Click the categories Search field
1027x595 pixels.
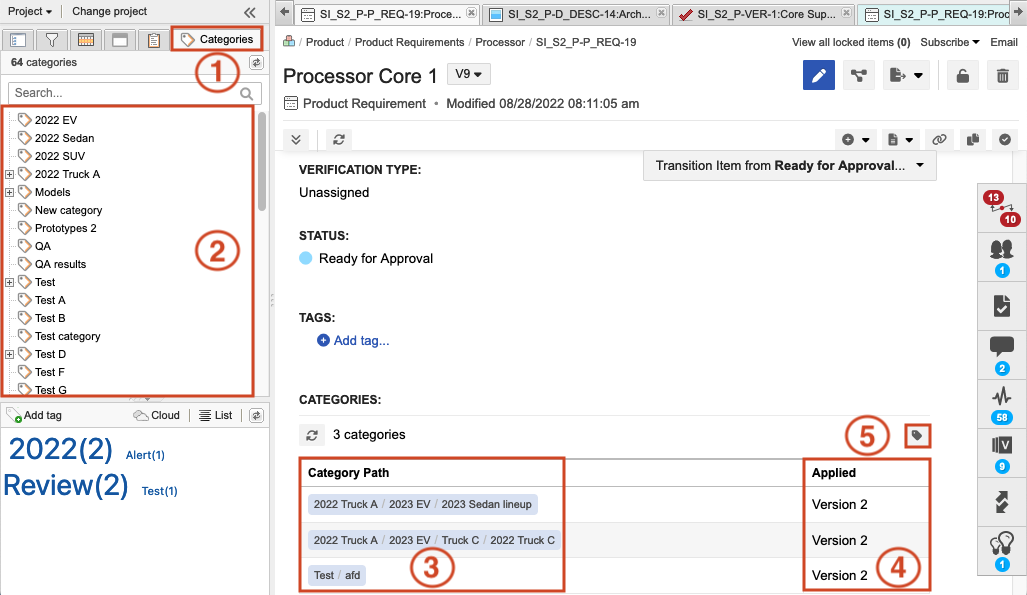(x=124, y=93)
